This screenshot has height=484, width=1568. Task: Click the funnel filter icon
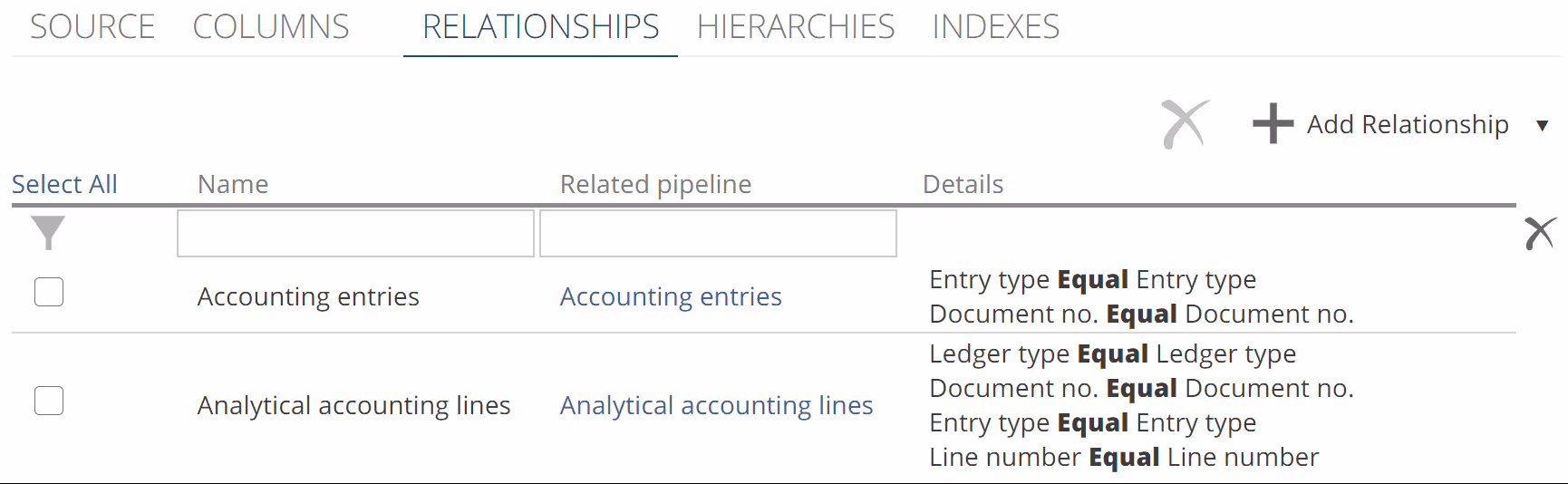point(48,233)
